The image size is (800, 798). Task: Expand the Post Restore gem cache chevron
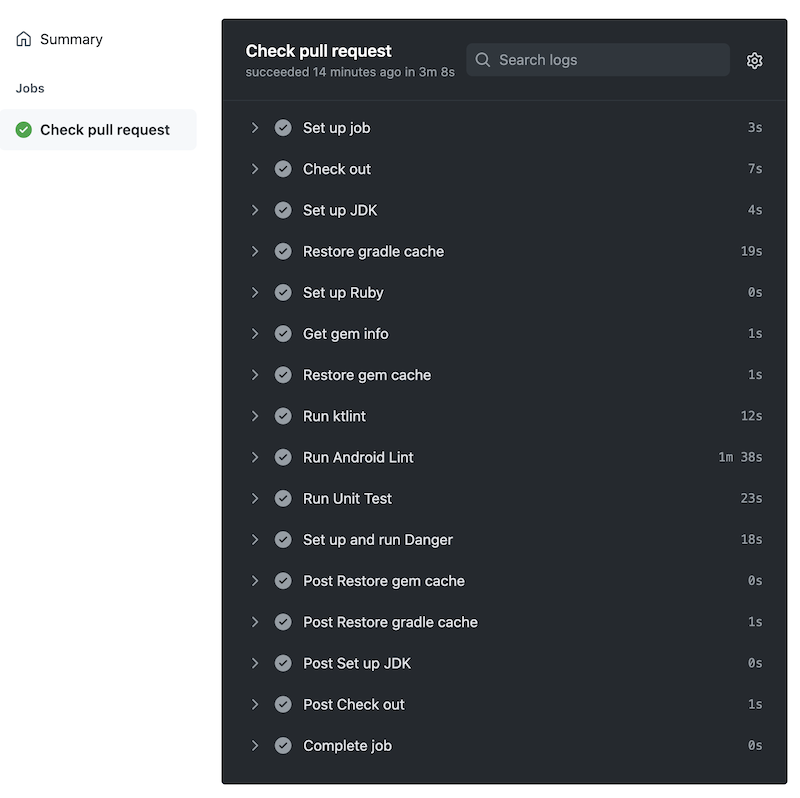coord(255,581)
